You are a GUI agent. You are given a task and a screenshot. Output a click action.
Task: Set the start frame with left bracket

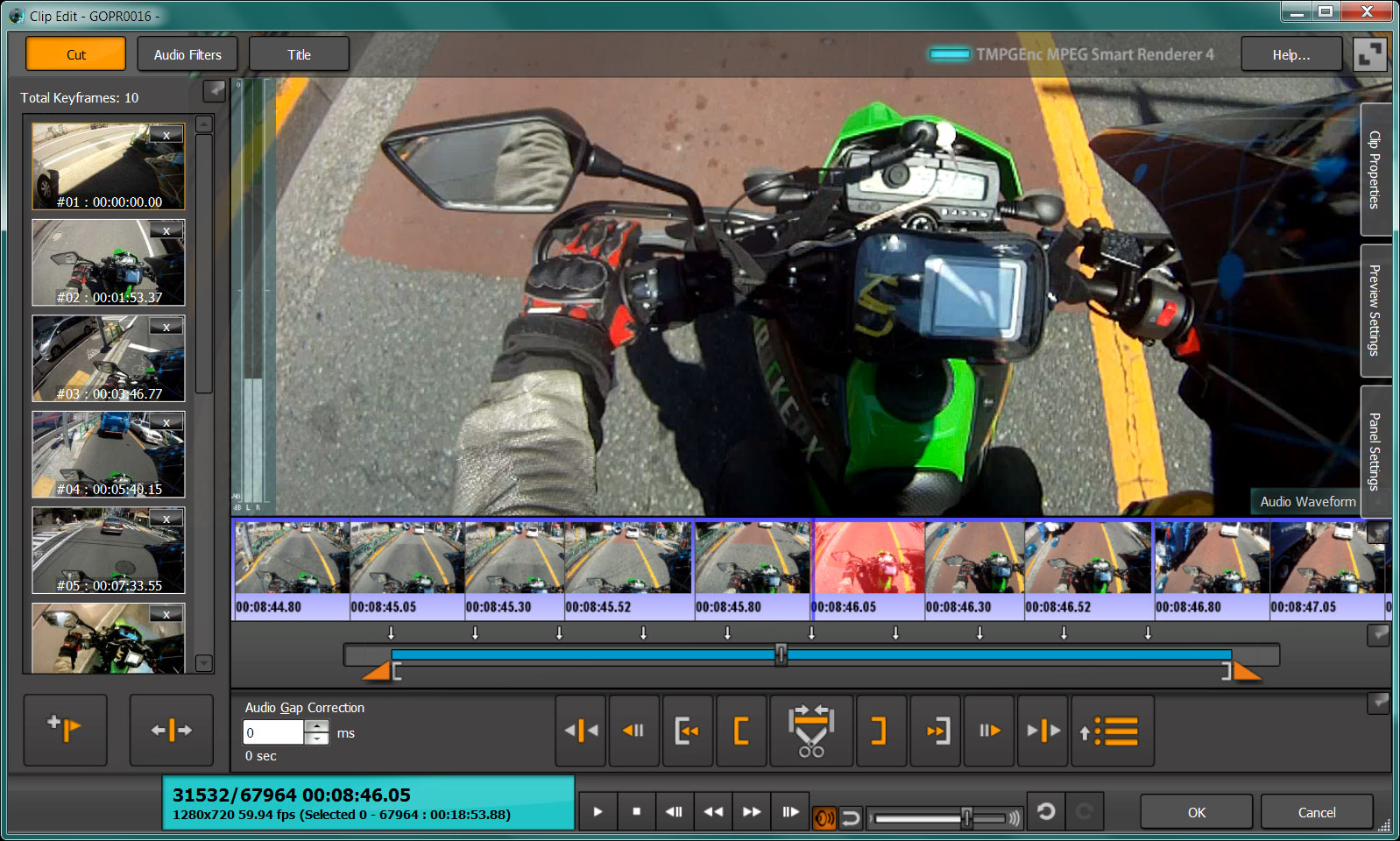click(741, 730)
